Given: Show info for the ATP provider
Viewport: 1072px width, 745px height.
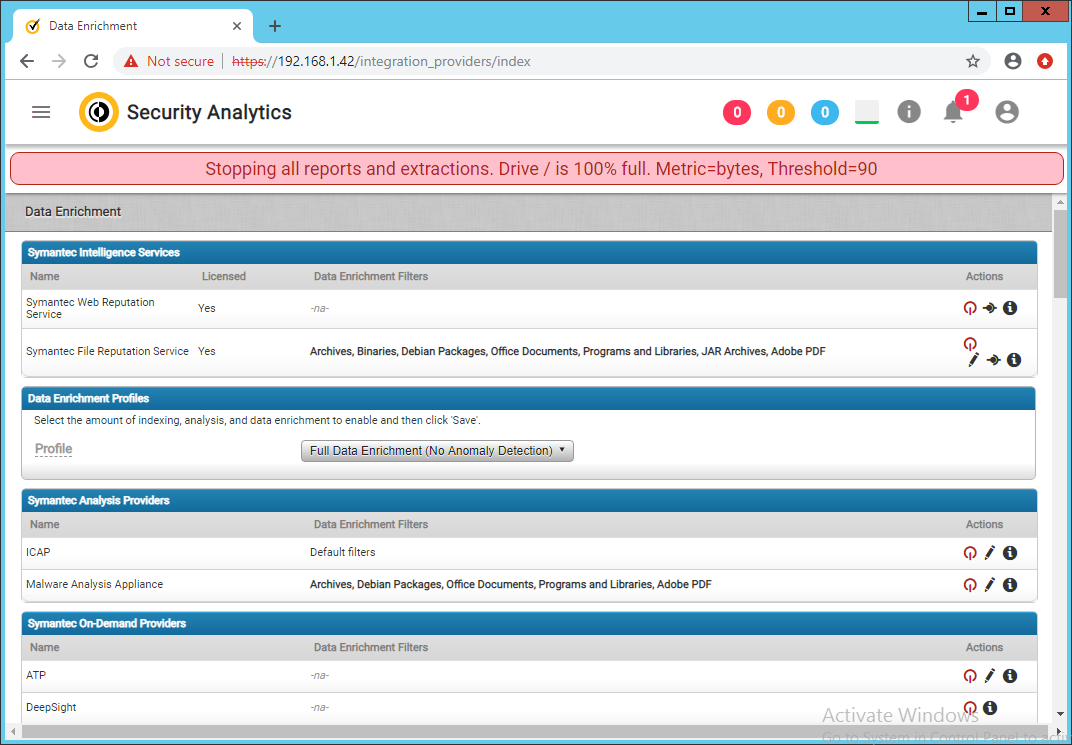Looking at the screenshot, I should click(1010, 676).
